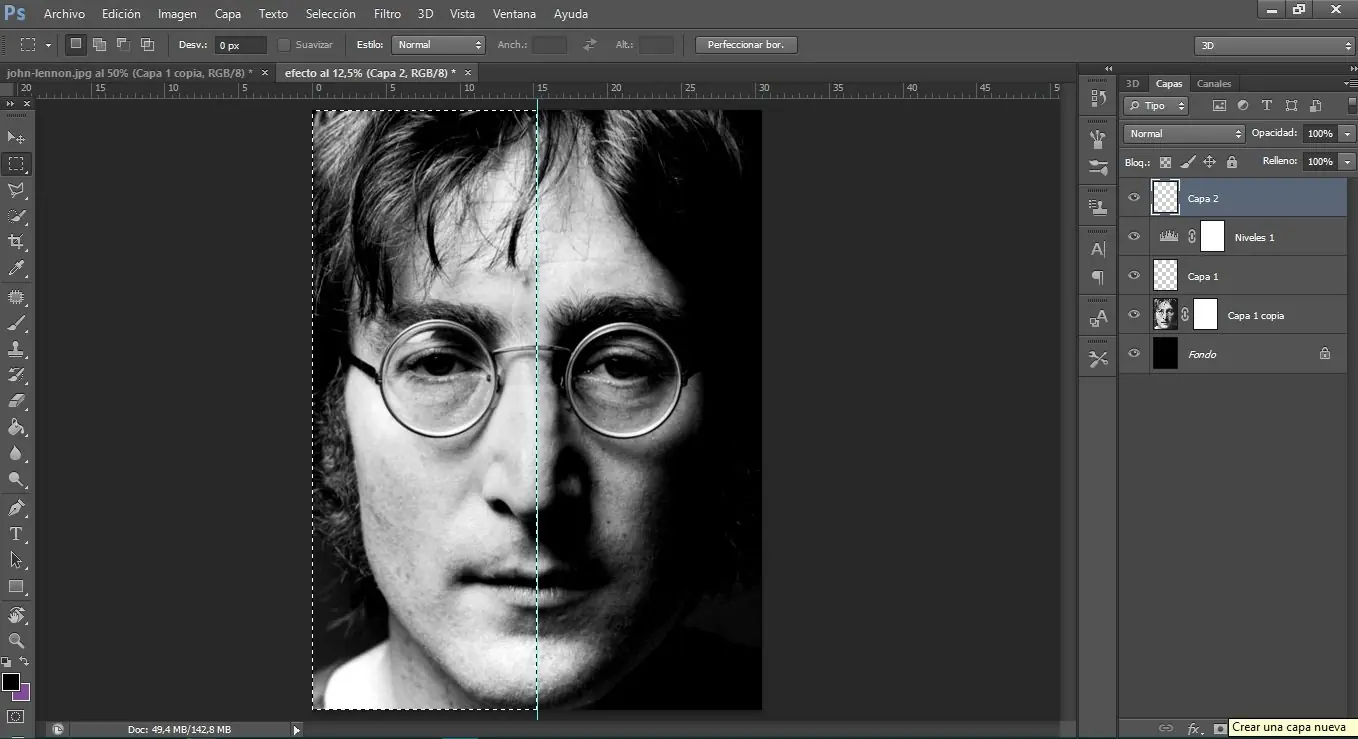Select the Zoom tool

pyautogui.click(x=16, y=640)
